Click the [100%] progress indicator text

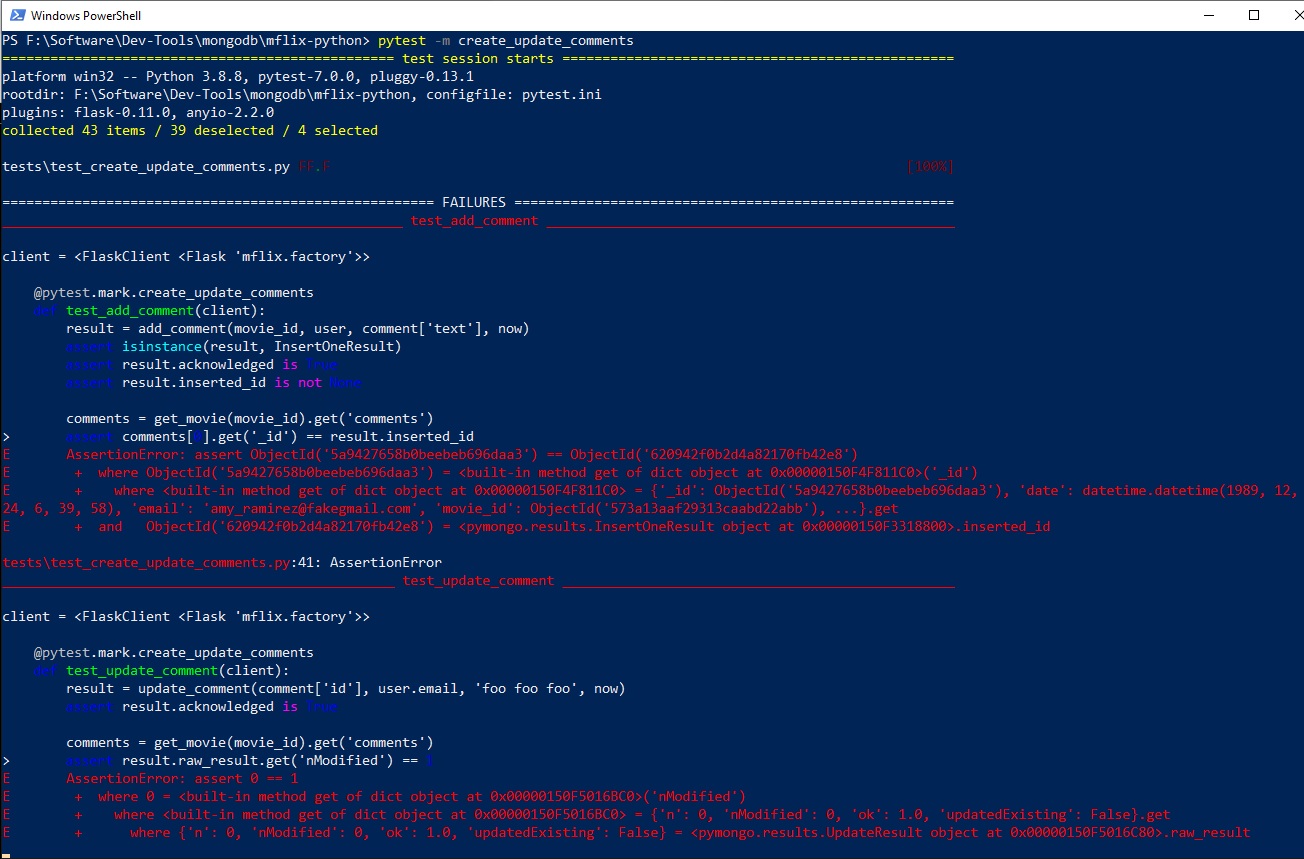[x=929, y=166]
